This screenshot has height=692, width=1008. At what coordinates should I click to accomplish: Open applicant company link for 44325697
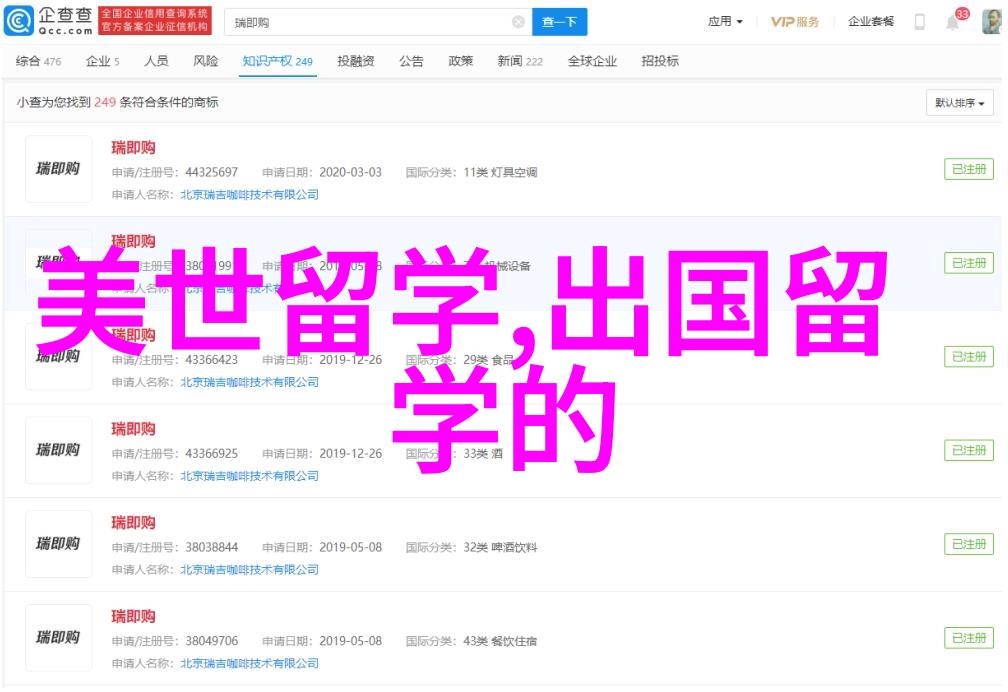[x=249, y=195]
